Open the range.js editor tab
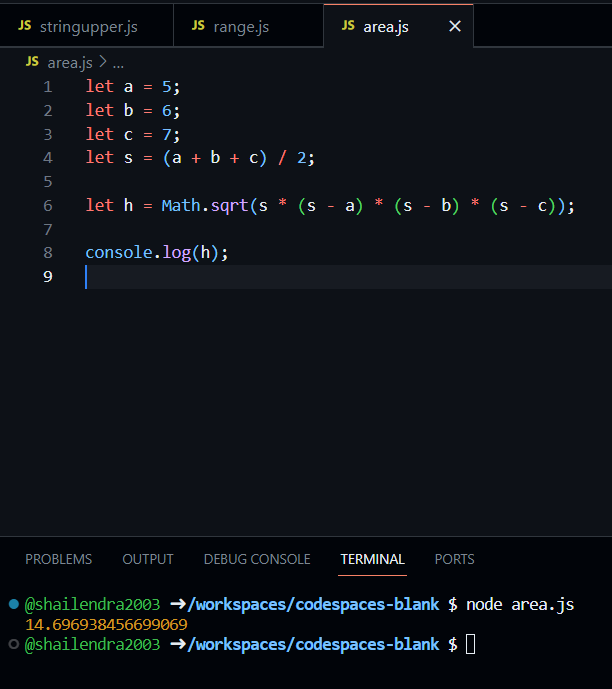 [249, 26]
